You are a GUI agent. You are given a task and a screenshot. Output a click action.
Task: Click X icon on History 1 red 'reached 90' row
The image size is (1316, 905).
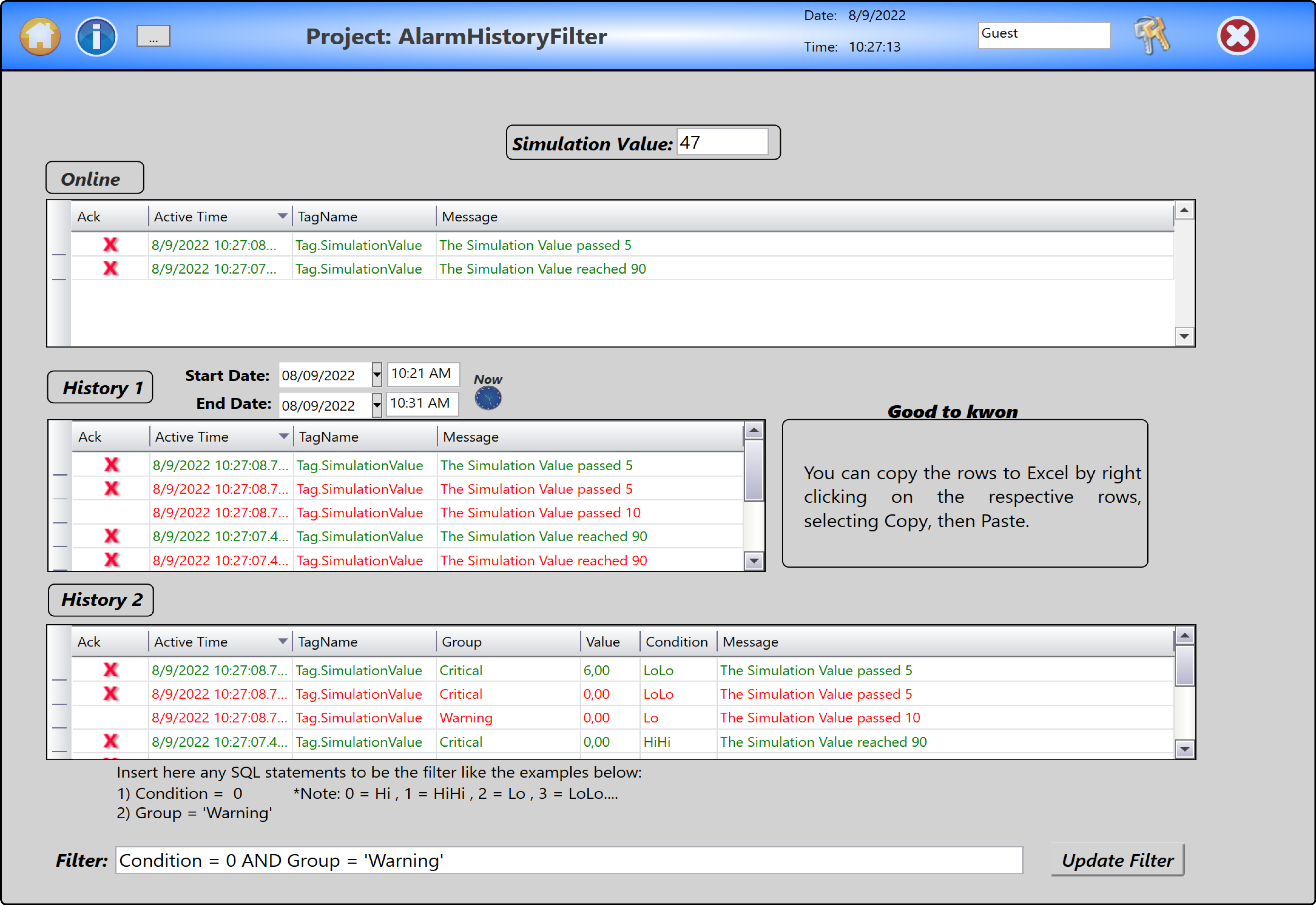(112, 560)
